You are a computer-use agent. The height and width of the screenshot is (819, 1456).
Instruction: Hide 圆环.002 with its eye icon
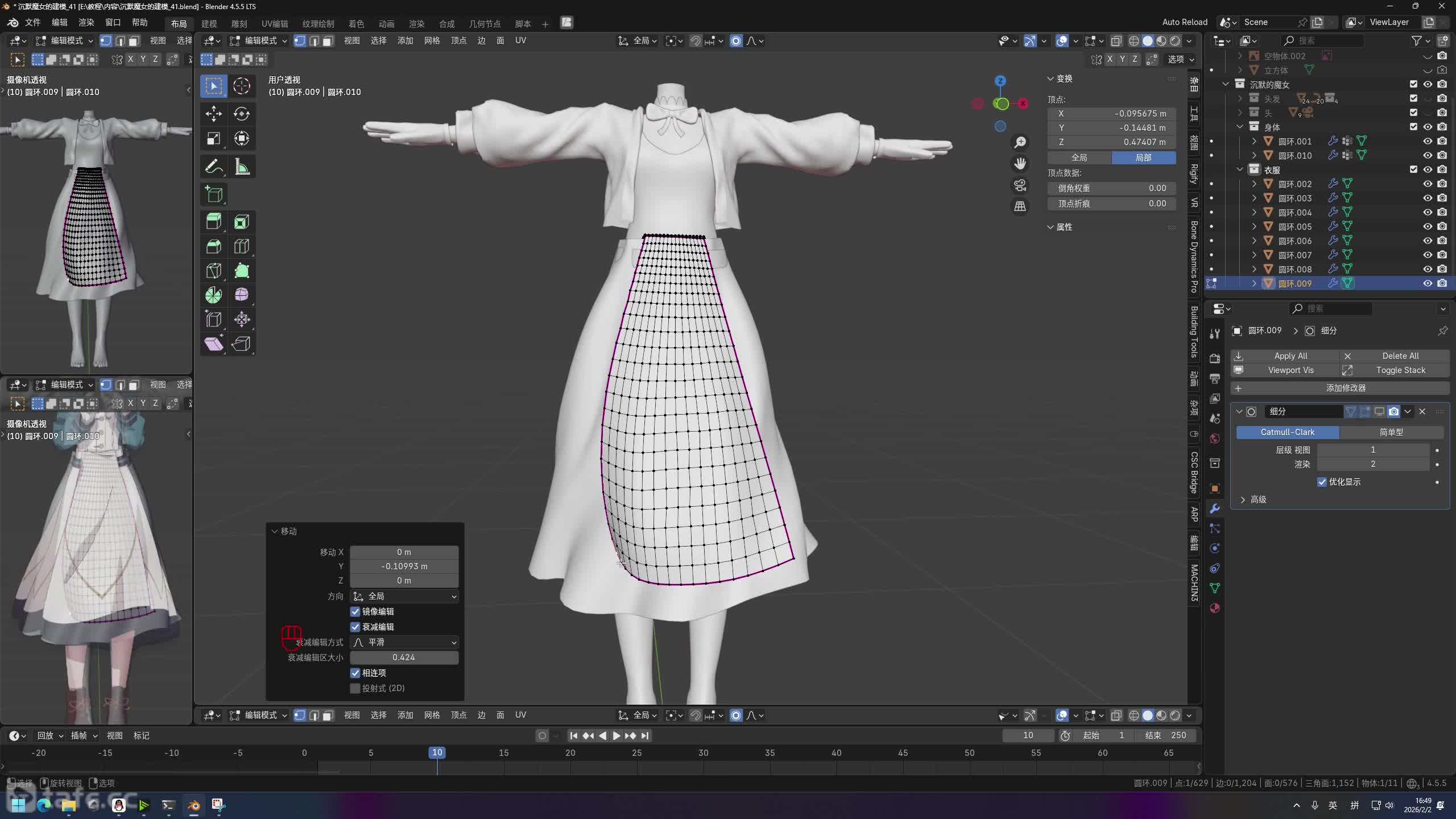1428,184
